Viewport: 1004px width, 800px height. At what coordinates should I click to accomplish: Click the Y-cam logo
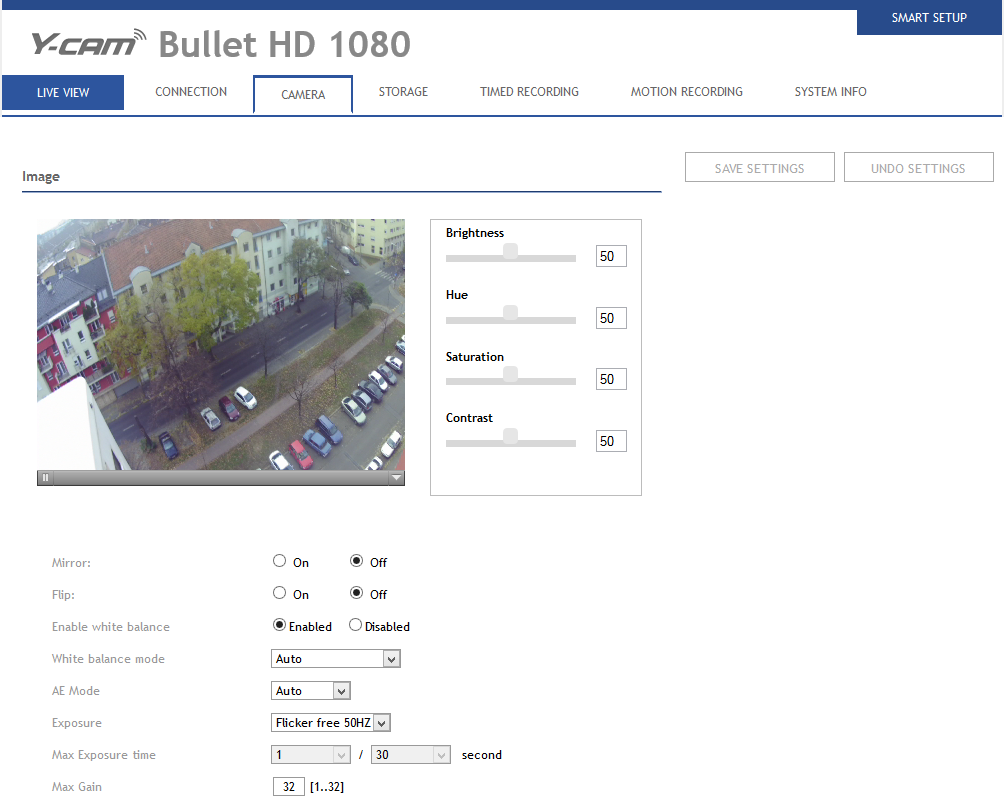[x=88, y=43]
